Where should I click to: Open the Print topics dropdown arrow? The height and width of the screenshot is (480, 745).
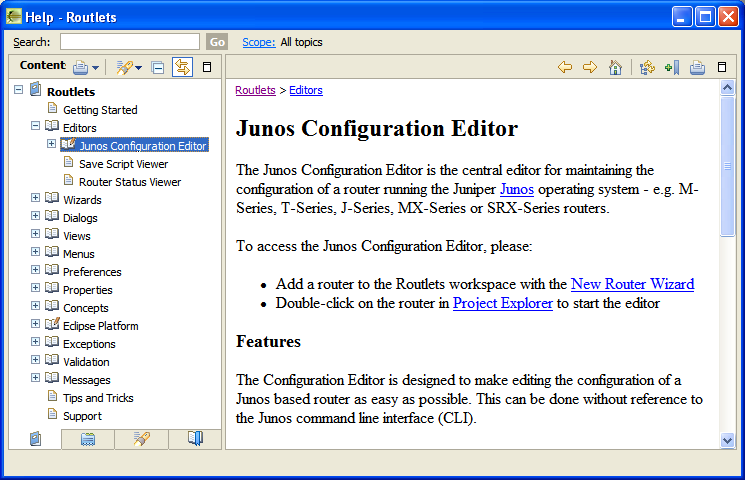pyautogui.click(x=96, y=68)
